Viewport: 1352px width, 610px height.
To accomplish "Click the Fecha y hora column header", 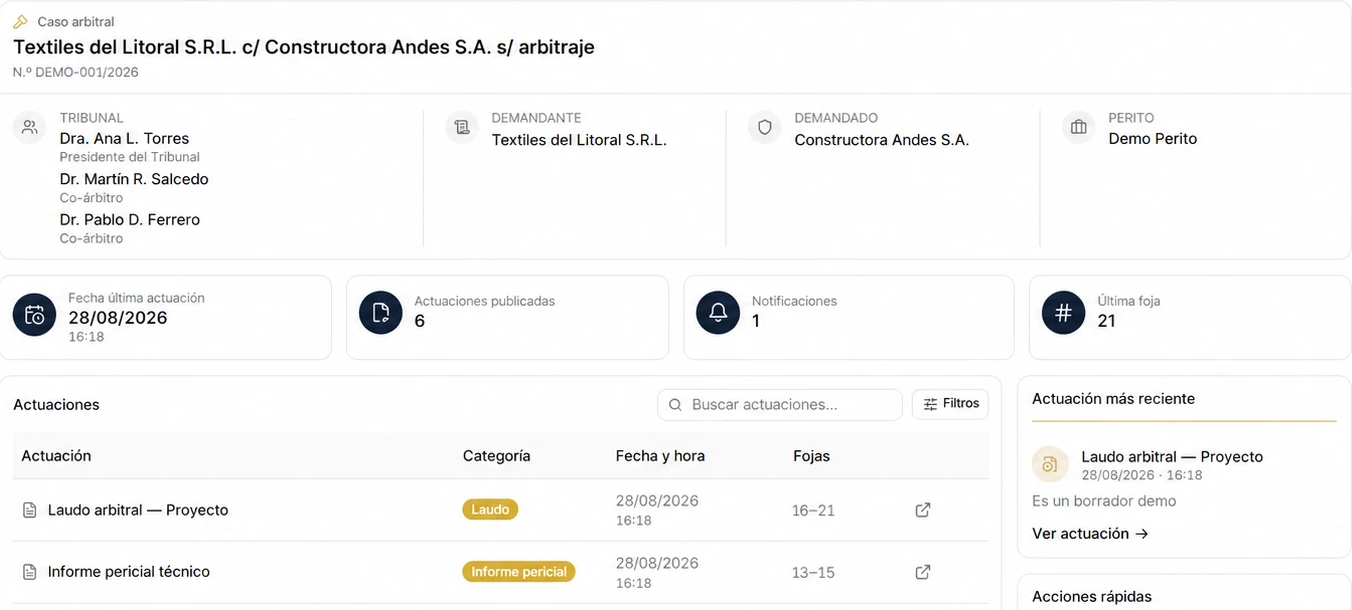I will tap(660, 456).
